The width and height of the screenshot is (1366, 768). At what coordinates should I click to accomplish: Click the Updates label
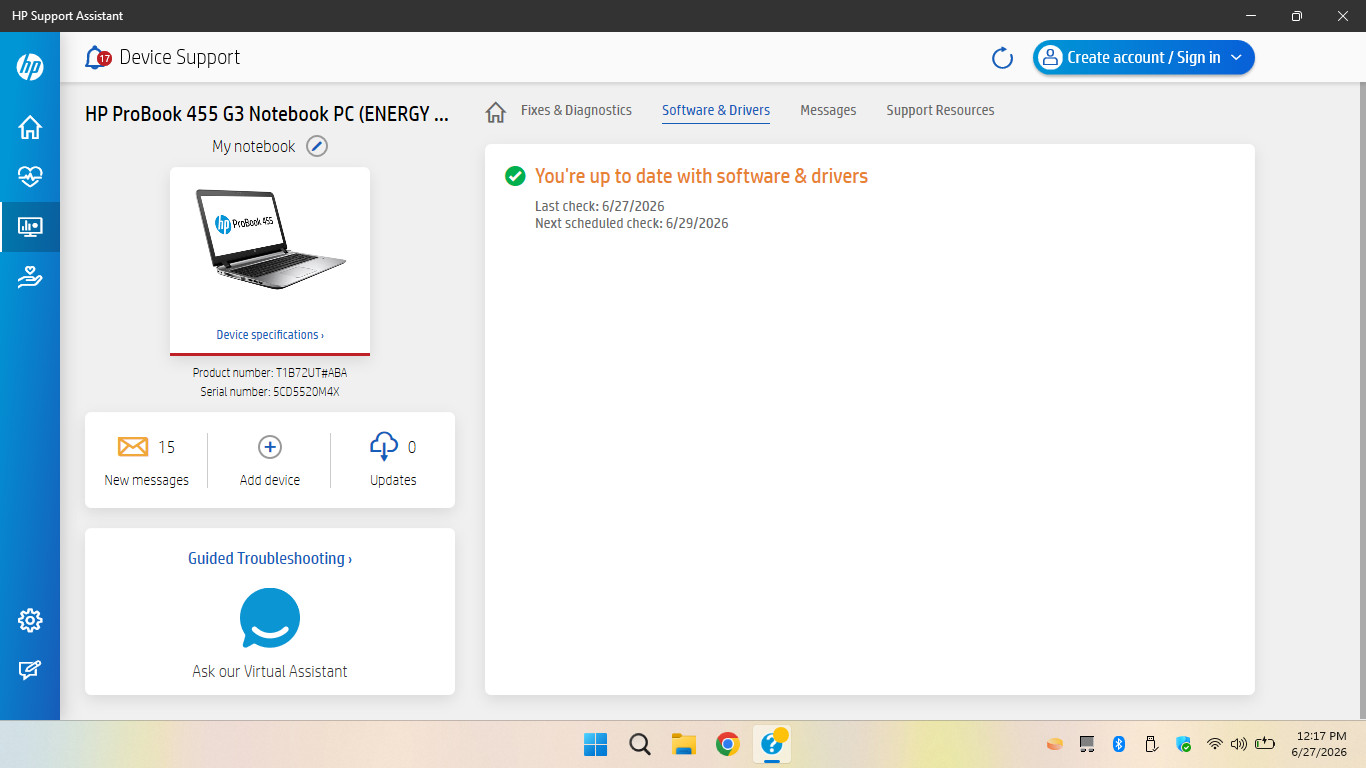point(393,480)
